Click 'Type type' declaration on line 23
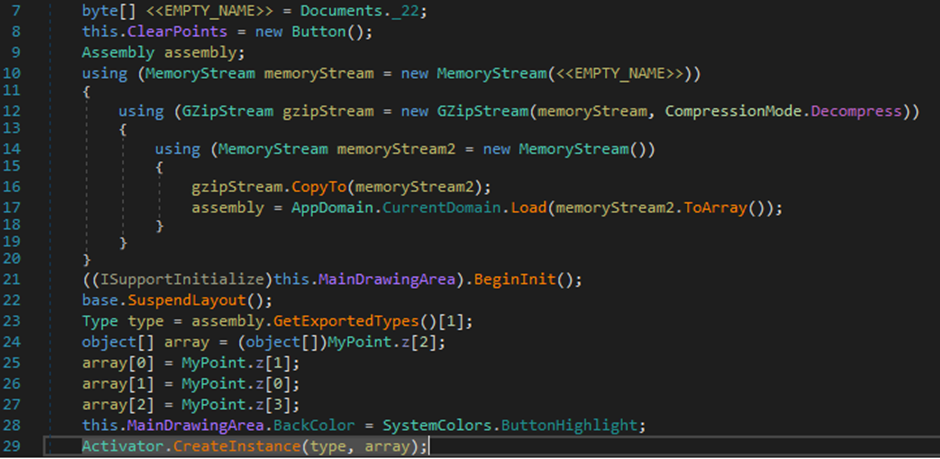Image resolution: width=940 pixels, height=459 pixels. point(123,322)
